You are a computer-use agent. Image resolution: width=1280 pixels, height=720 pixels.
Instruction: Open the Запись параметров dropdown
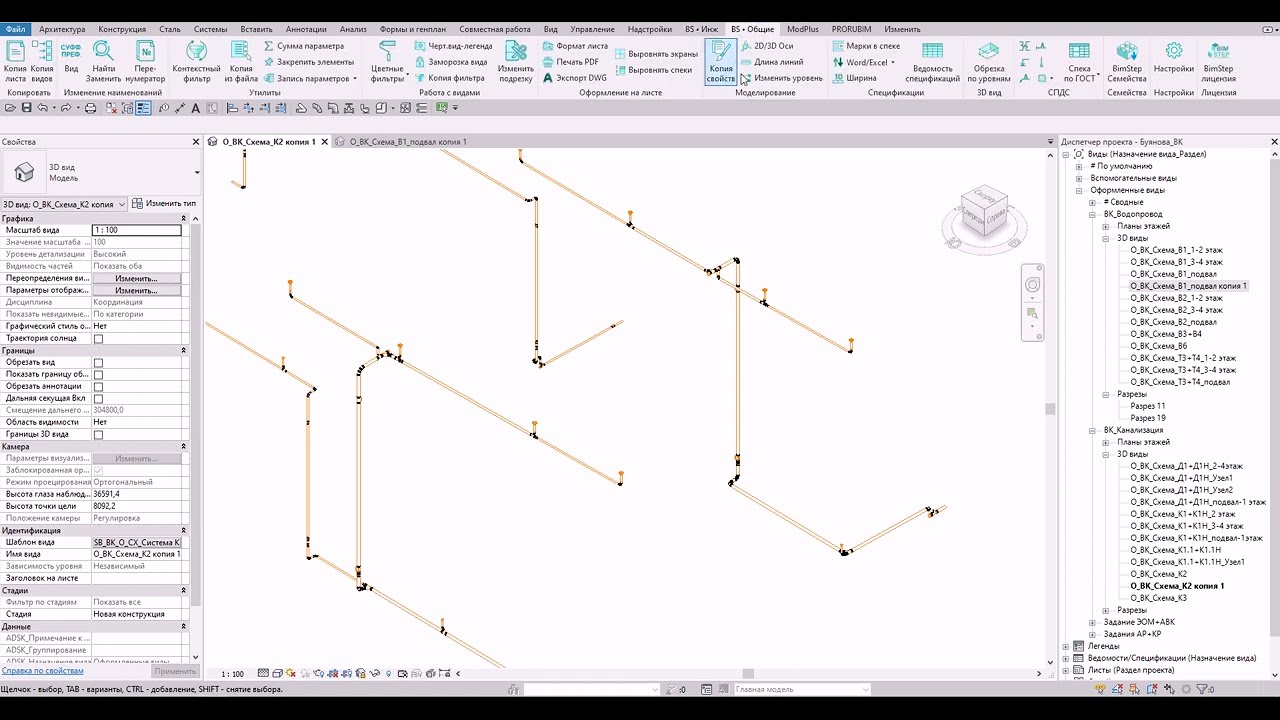(310, 78)
